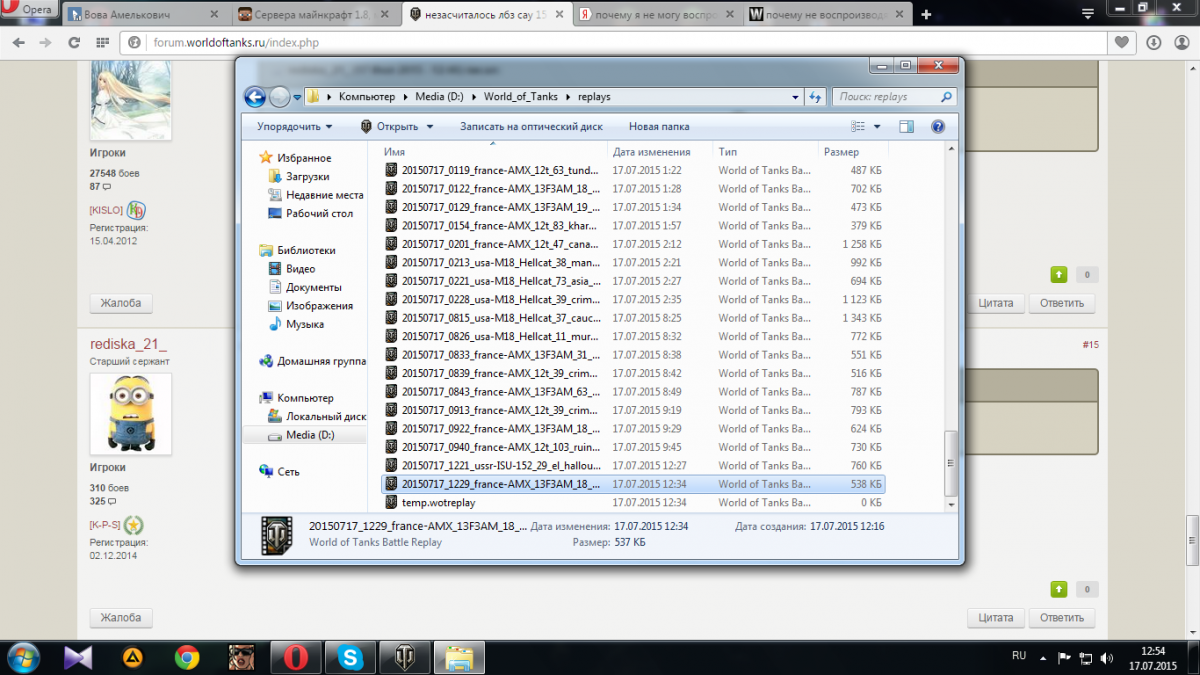Select 'Локальный диск' under Компьютер

(x=326, y=416)
